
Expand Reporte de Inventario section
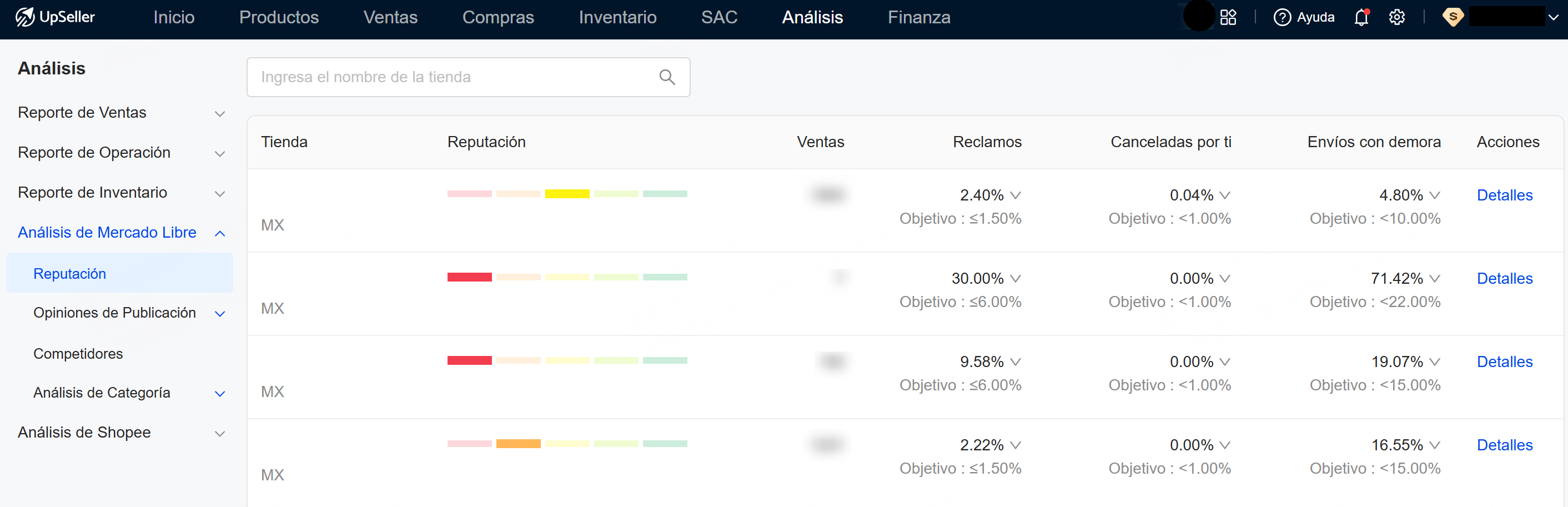click(220, 194)
